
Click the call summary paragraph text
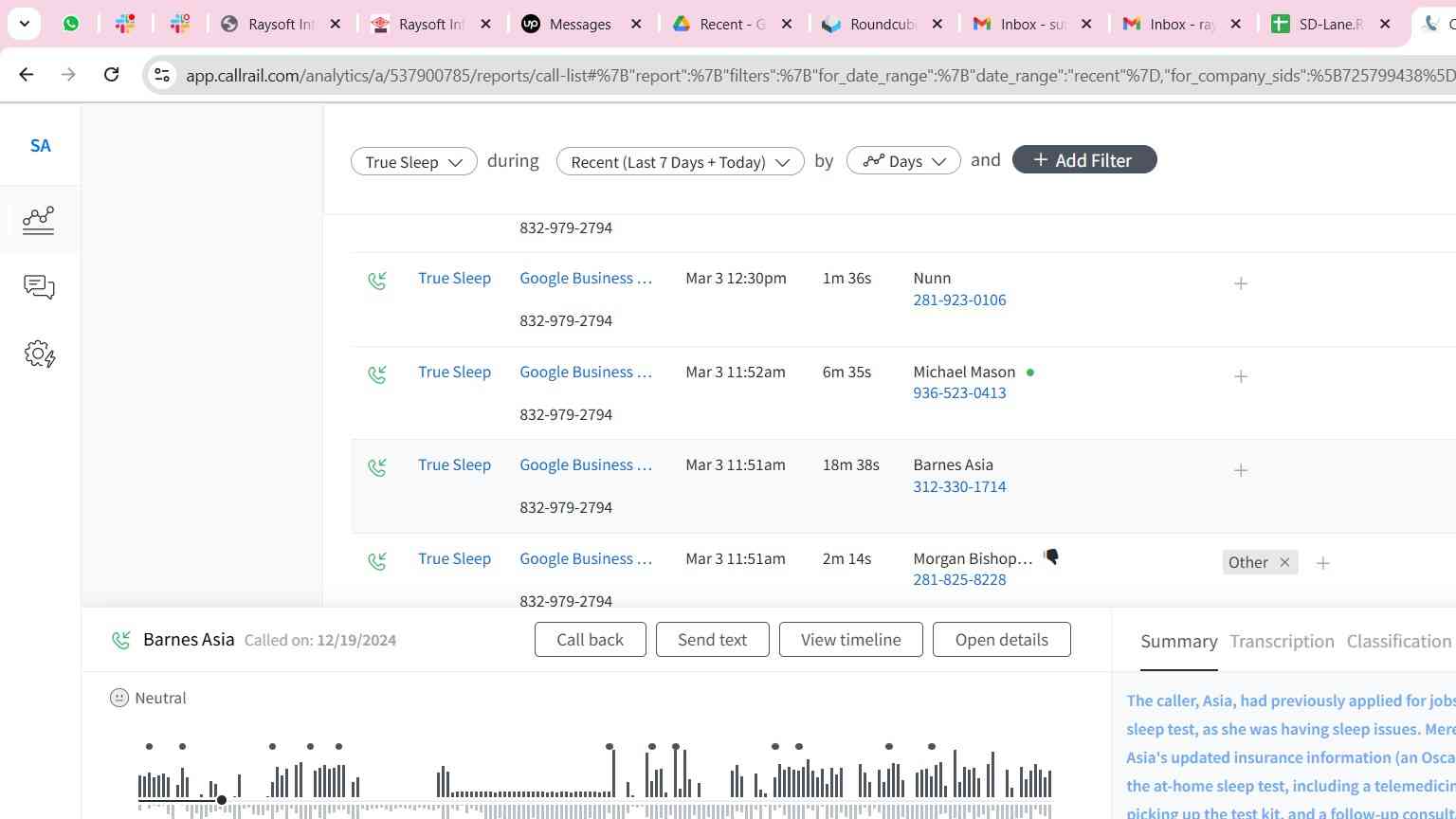coord(1290,755)
